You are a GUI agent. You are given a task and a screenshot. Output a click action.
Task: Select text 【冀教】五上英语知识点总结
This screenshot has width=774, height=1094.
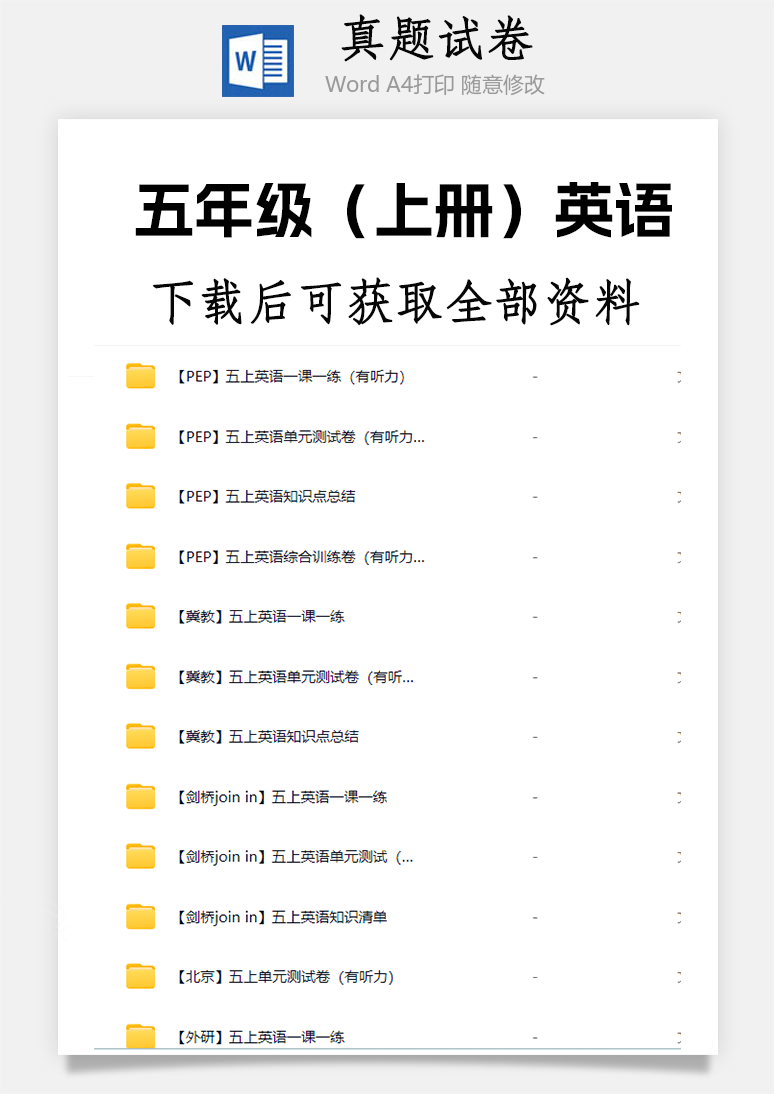(267, 737)
